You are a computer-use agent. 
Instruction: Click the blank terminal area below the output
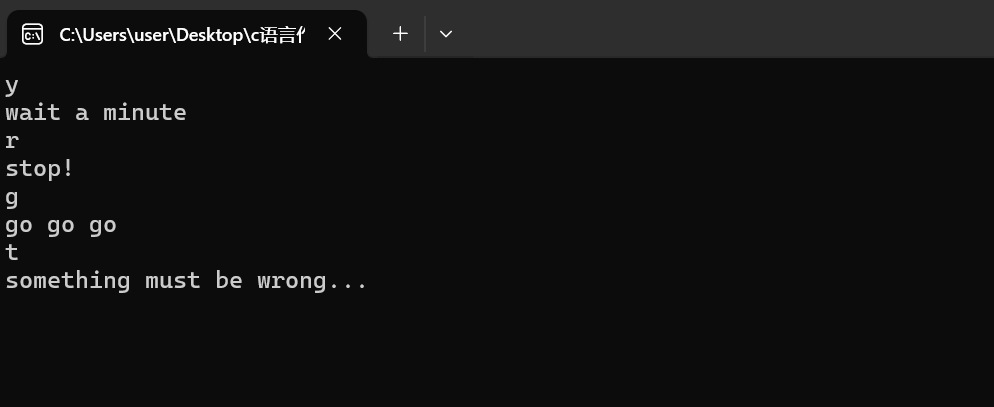(x=500, y=350)
